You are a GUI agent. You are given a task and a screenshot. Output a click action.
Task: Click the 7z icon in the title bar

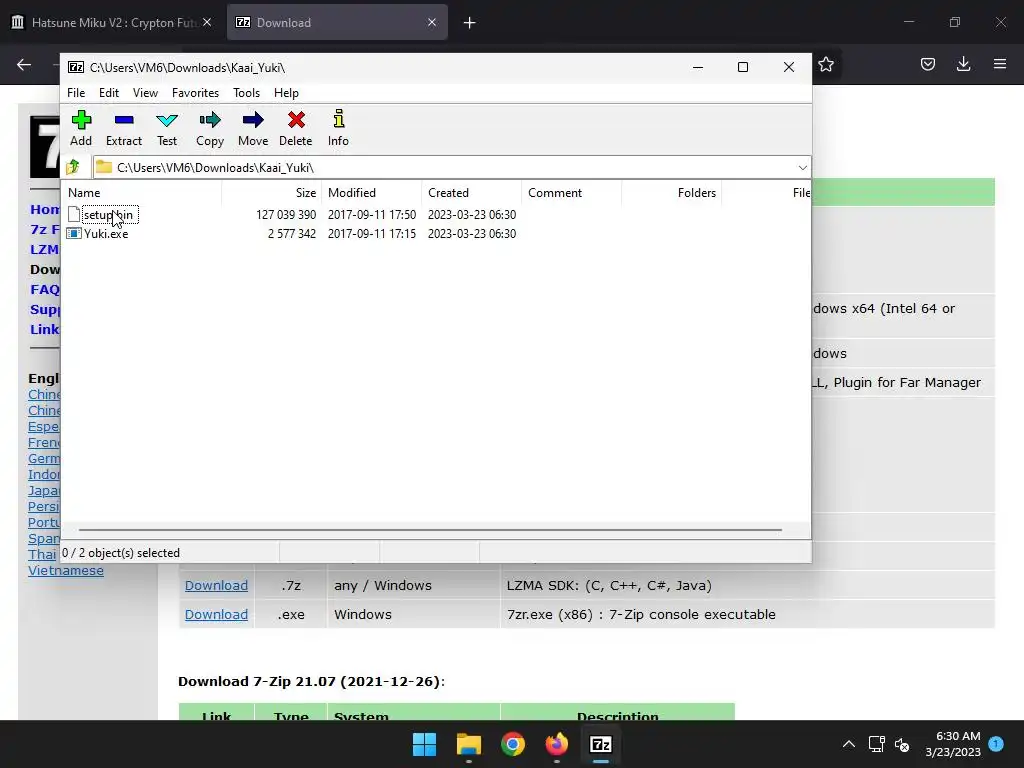click(76, 67)
